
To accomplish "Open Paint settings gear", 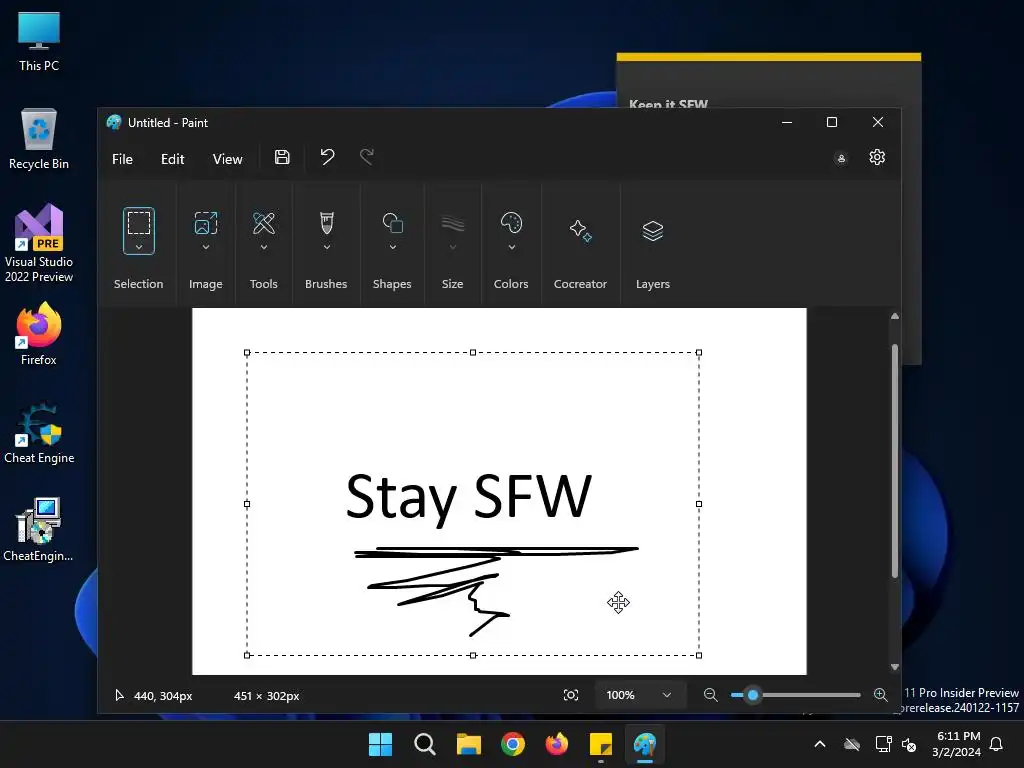I will click(x=877, y=157).
